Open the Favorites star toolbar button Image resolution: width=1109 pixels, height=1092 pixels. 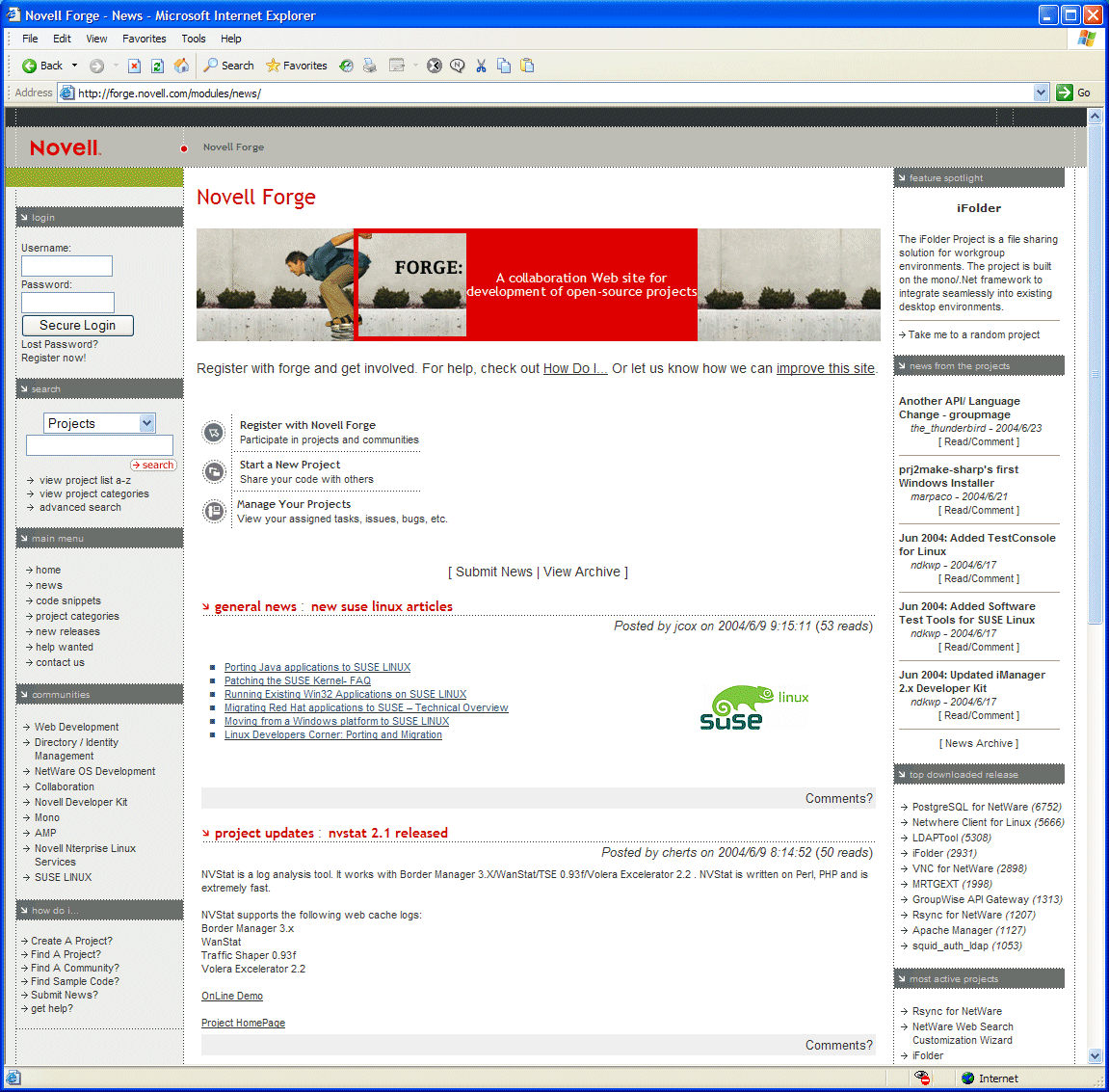[297, 66]
